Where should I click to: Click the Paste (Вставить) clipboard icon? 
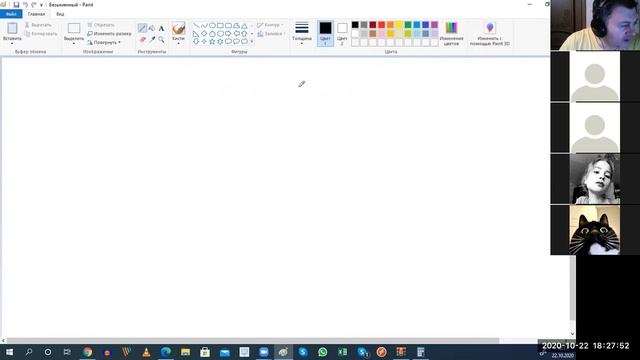point(12,28)
